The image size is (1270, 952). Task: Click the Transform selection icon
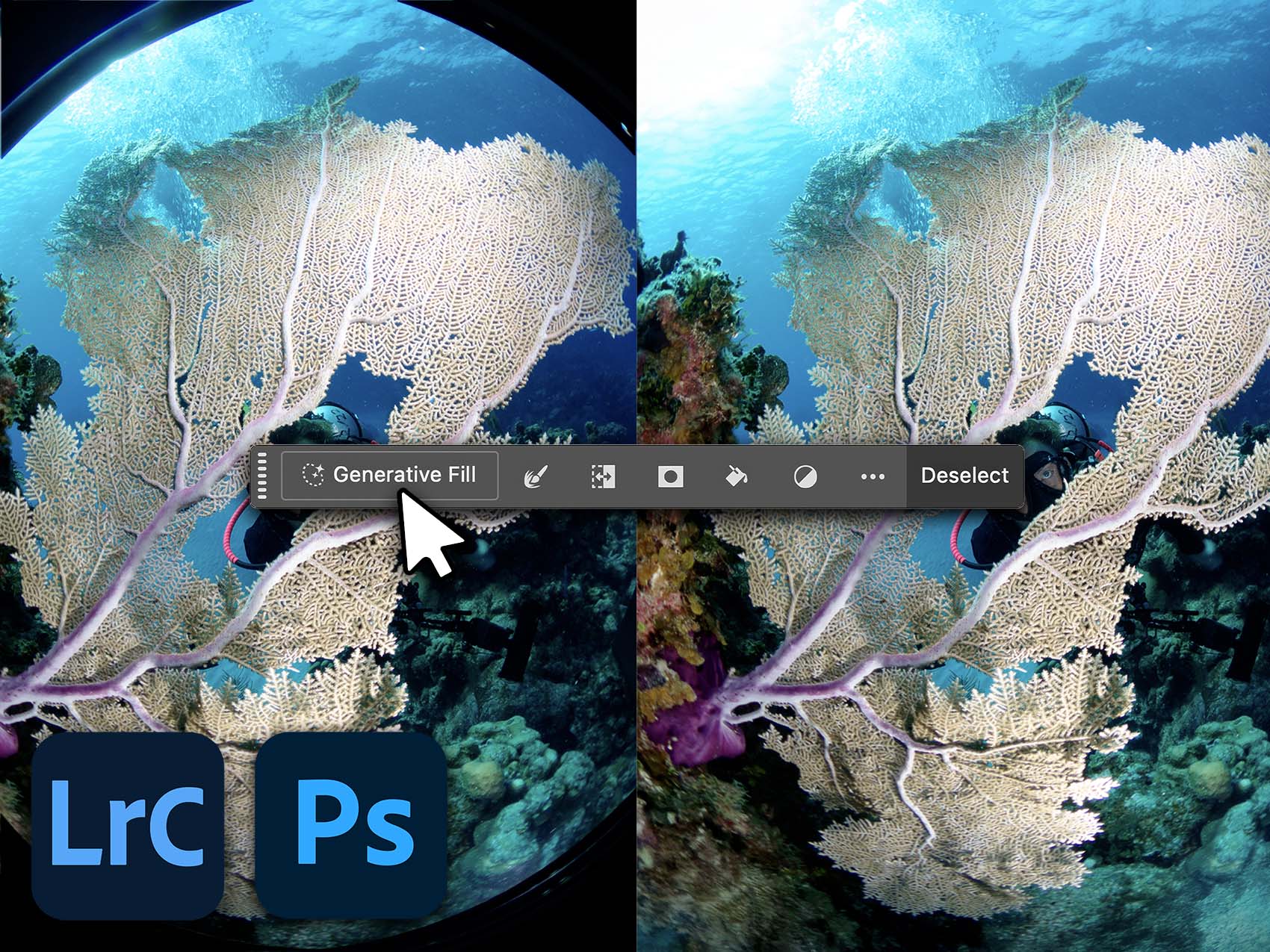click(x=602, y=476)
